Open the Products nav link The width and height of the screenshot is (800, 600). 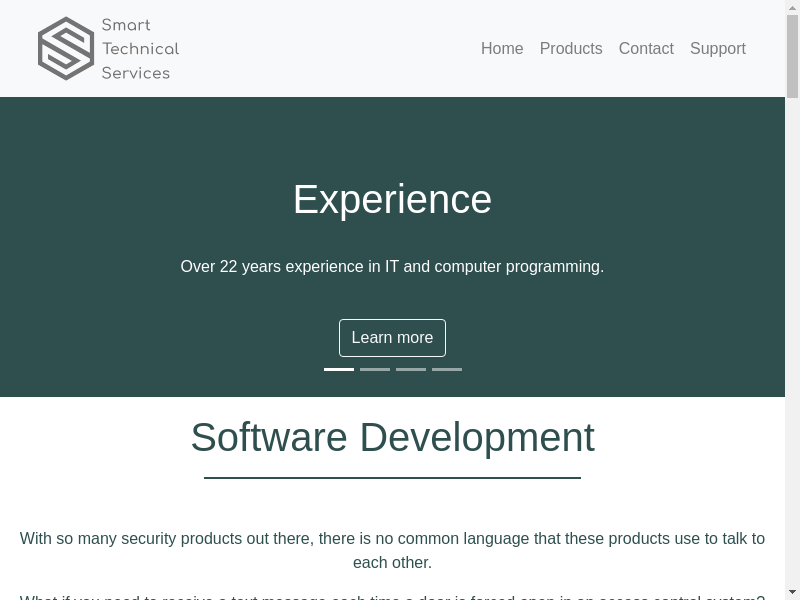[571, 49]
